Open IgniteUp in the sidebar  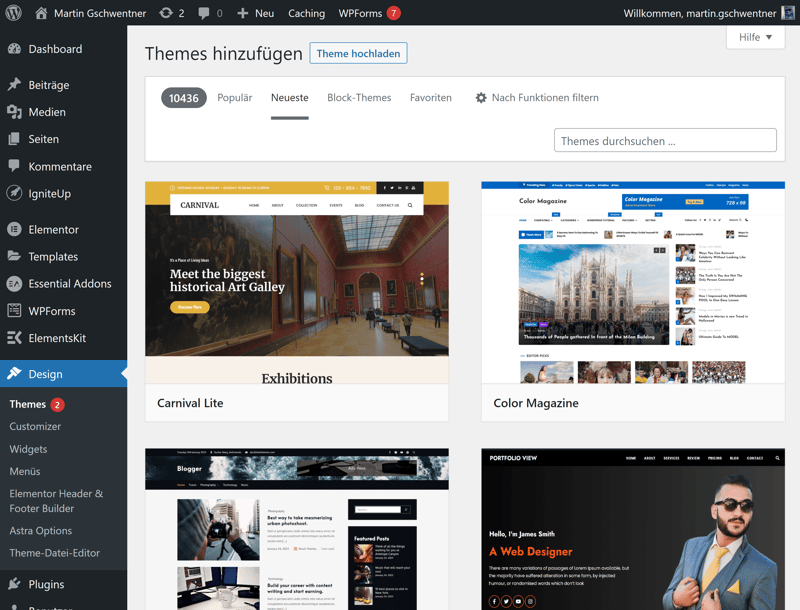click(x=49, y=193)
